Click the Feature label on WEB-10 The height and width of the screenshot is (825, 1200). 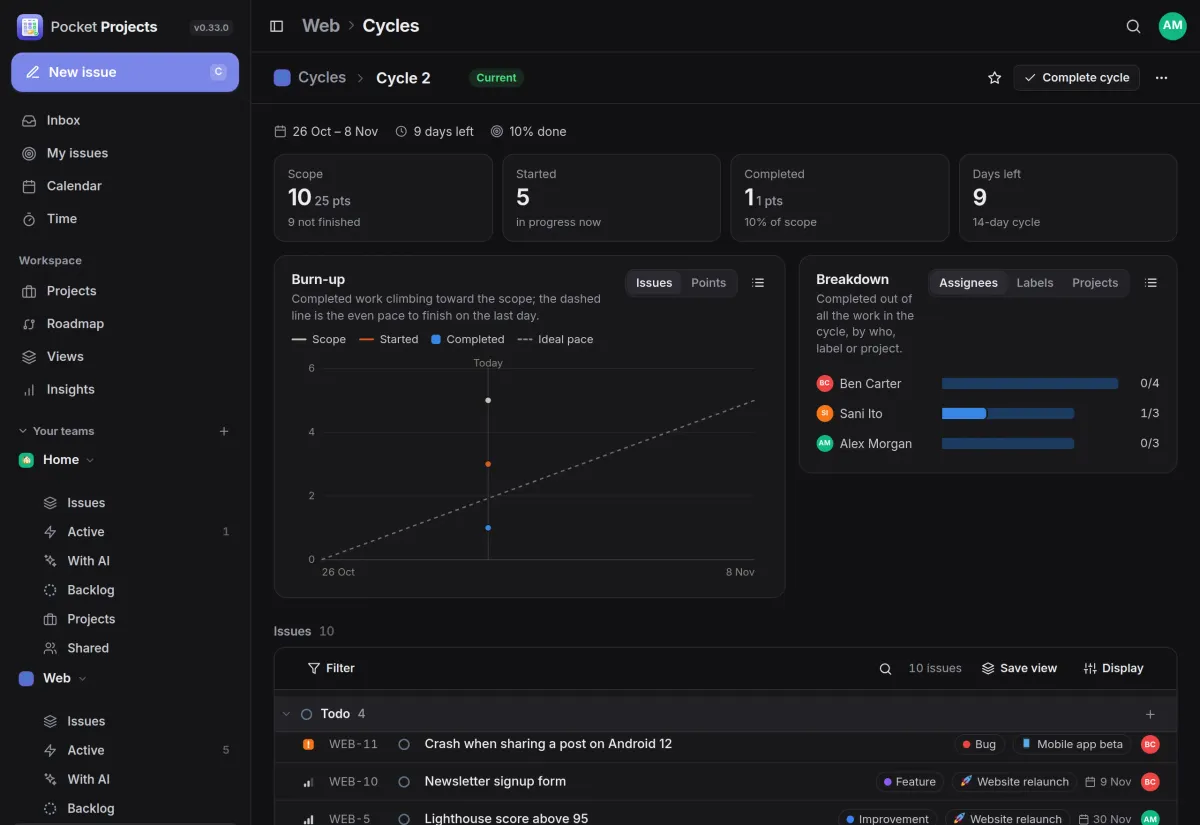909,782
